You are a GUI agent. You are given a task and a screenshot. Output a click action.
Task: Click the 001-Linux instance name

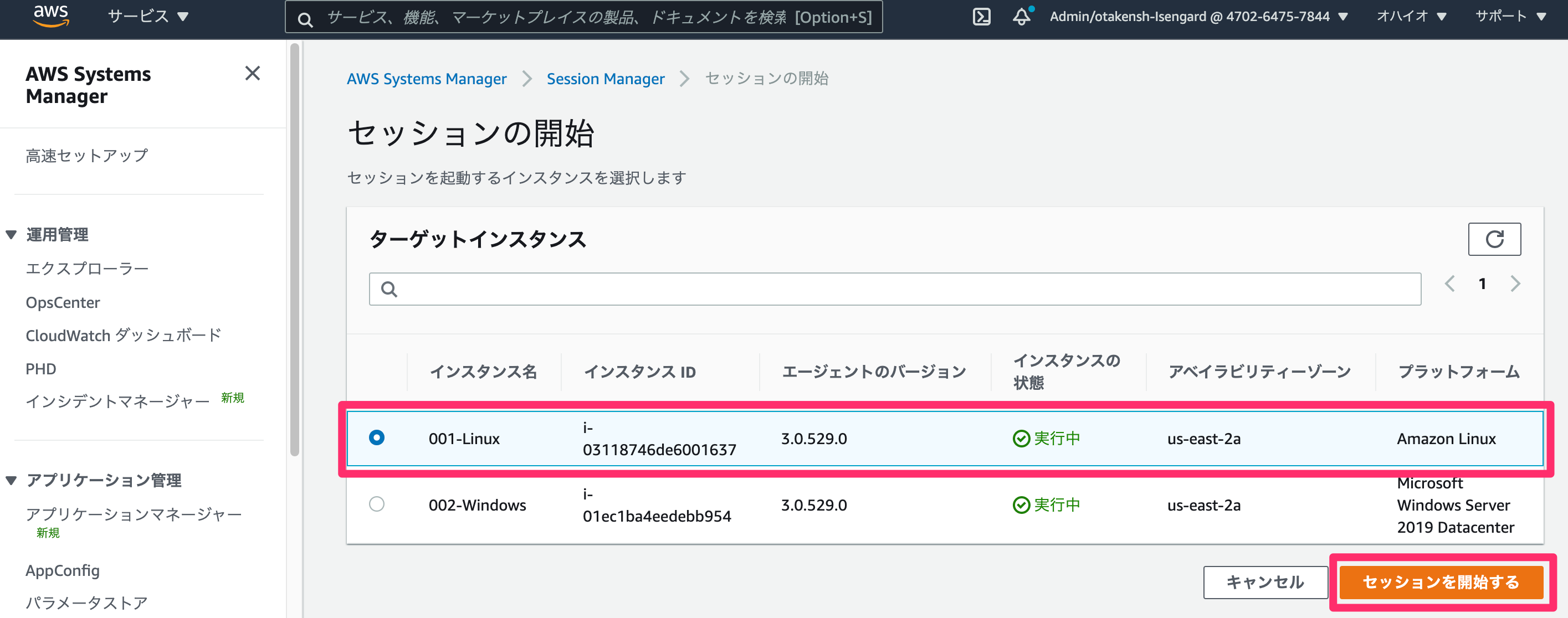coord(464,439)
